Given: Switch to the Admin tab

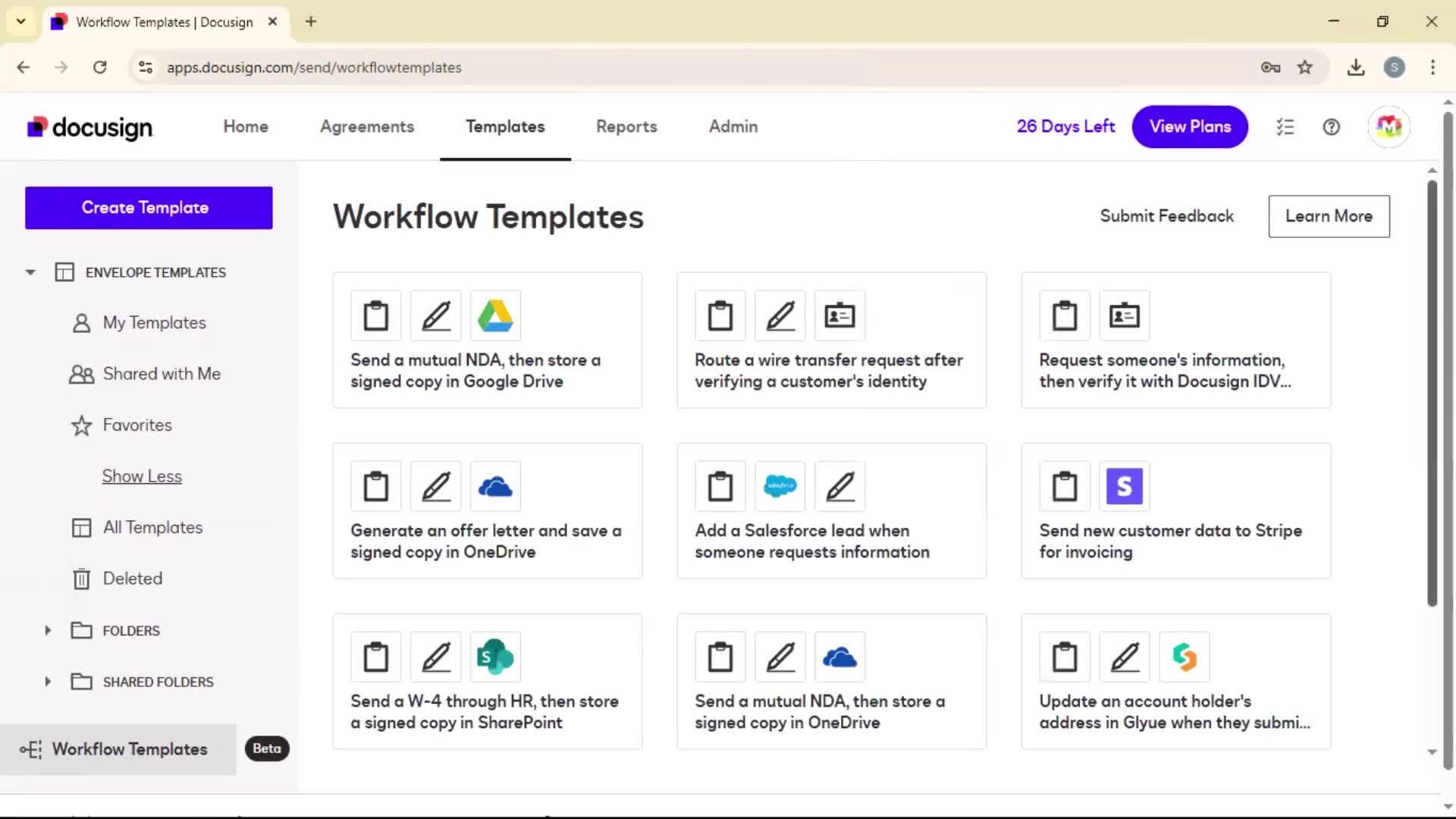Looking at the screenshot, I should point(733,127).
